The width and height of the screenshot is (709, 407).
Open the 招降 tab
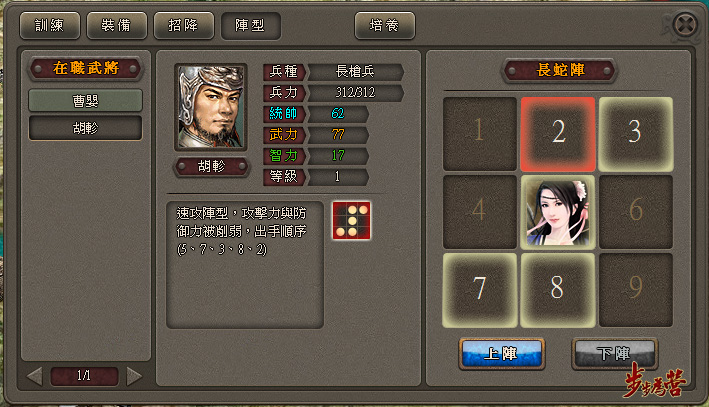click(x=184, y=25)
